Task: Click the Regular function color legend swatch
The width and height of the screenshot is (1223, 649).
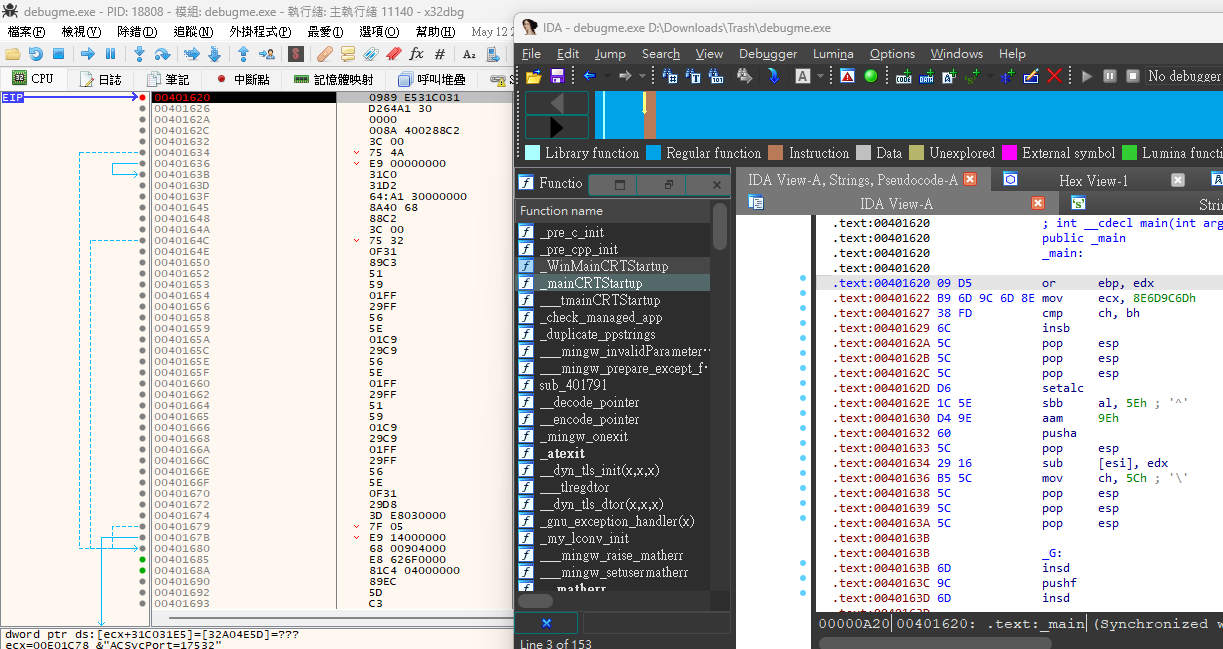Action: pos(653,153)
